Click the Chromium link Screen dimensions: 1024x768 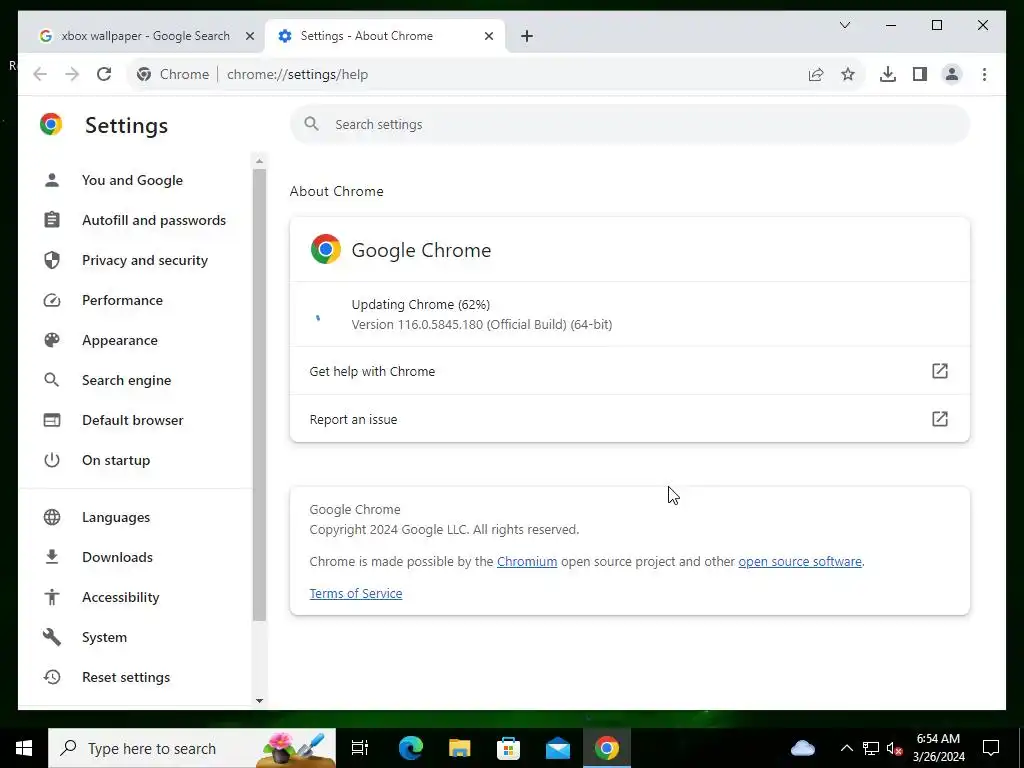tap(527, 562)
